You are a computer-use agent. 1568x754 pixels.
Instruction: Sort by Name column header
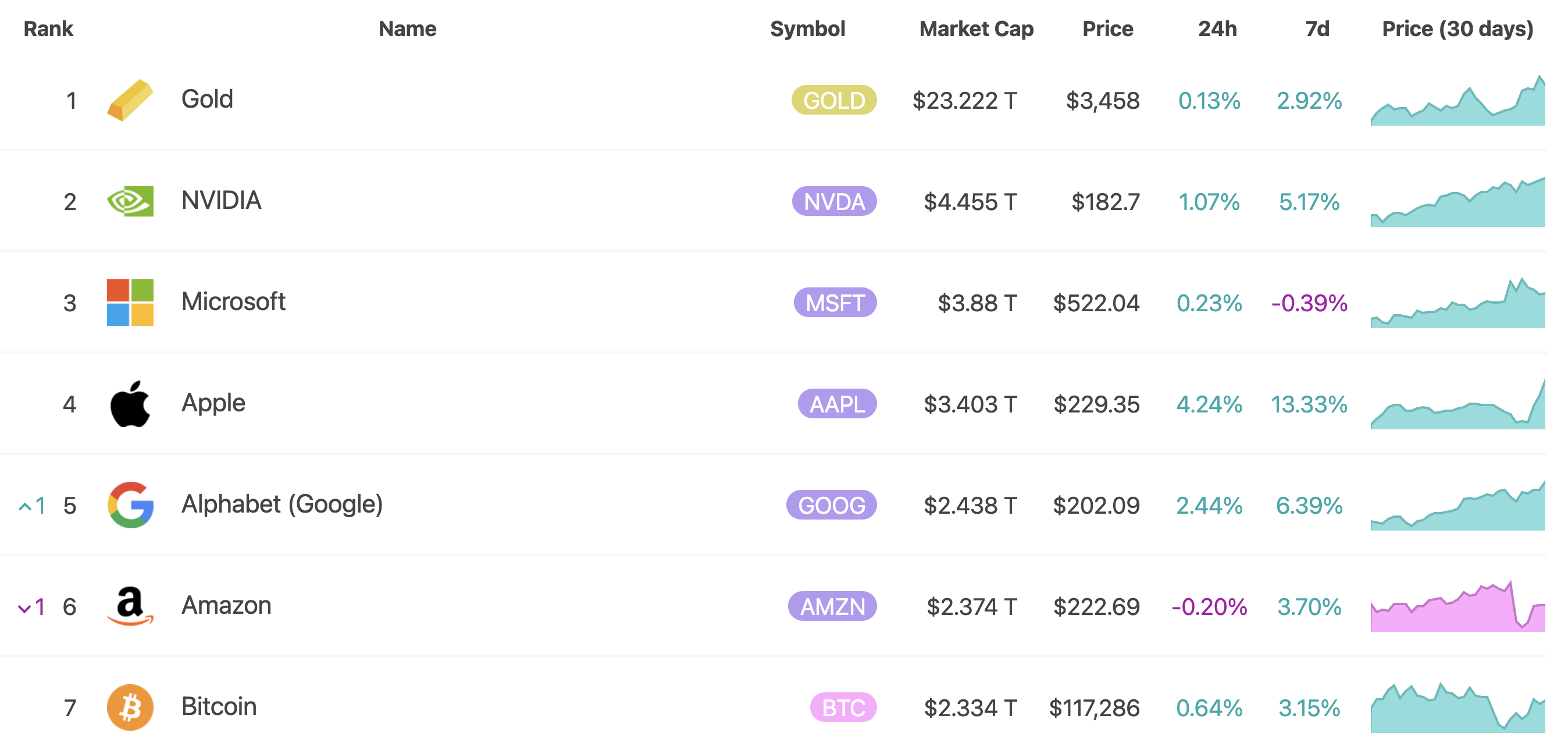[x=407, y=29]
